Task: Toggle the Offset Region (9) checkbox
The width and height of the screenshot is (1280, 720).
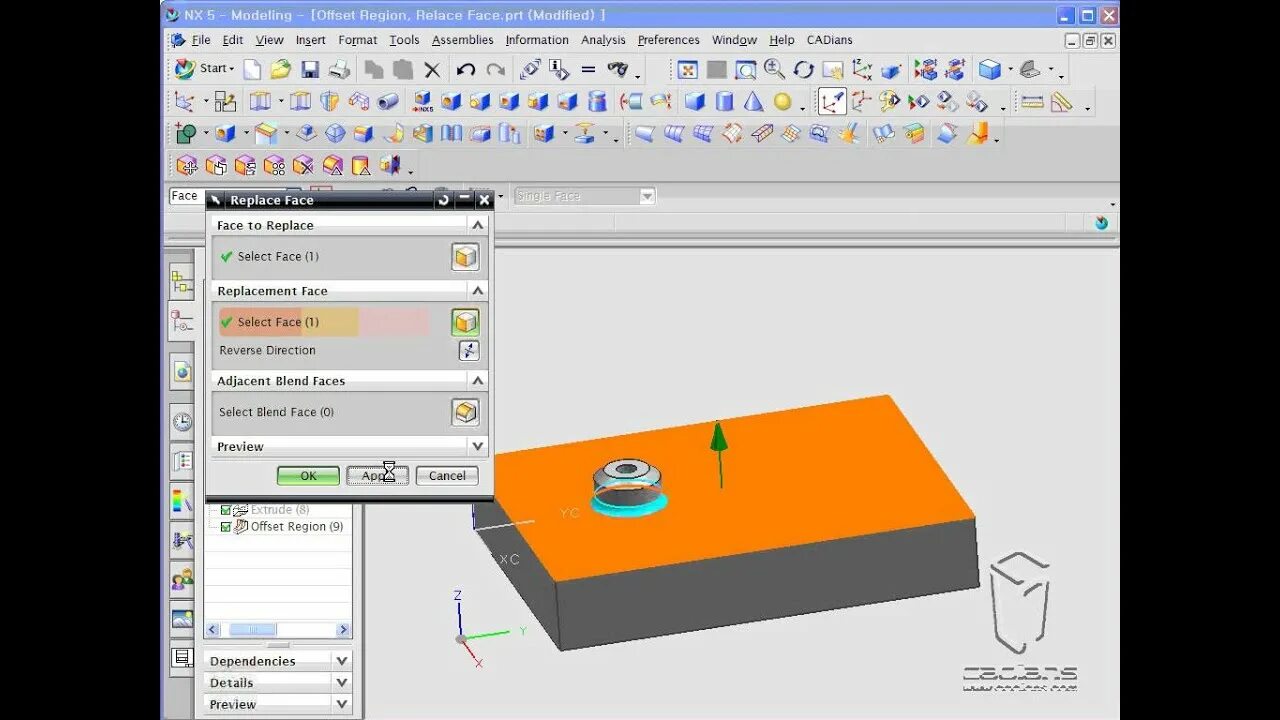Action: pyautogui.click(x=225, y=526)
